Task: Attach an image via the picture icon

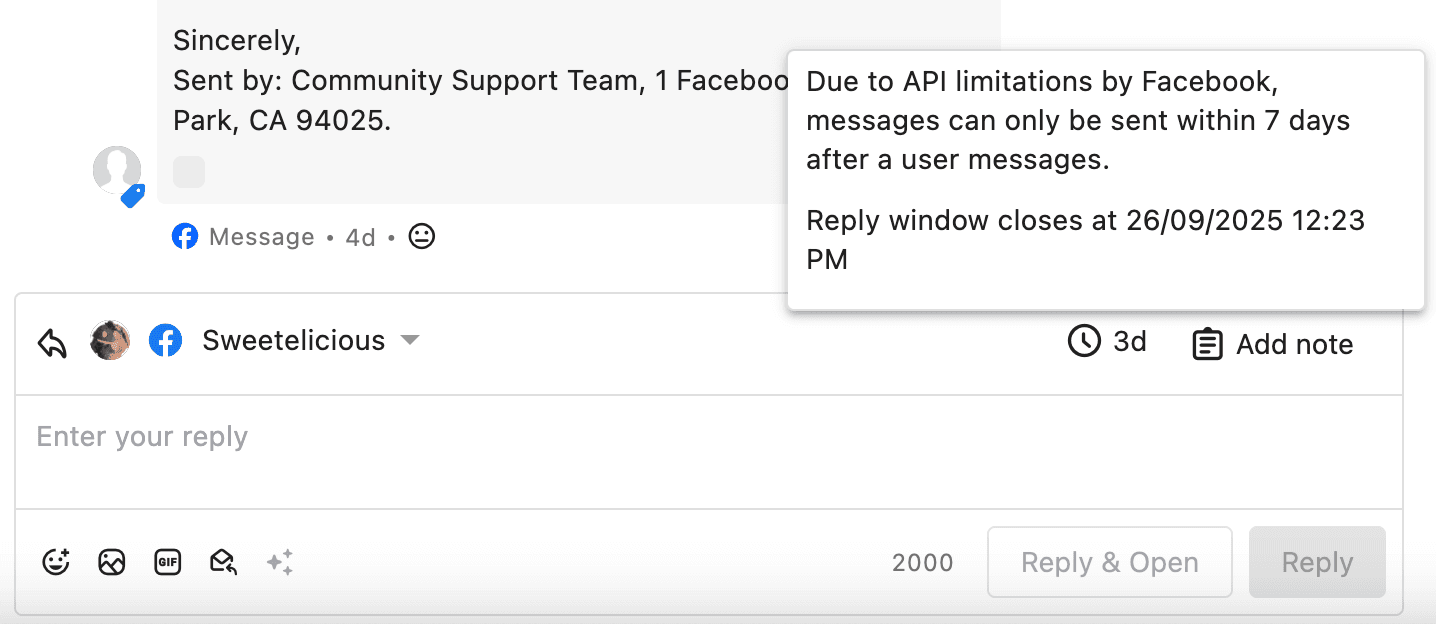Action: tap(111, 562)
